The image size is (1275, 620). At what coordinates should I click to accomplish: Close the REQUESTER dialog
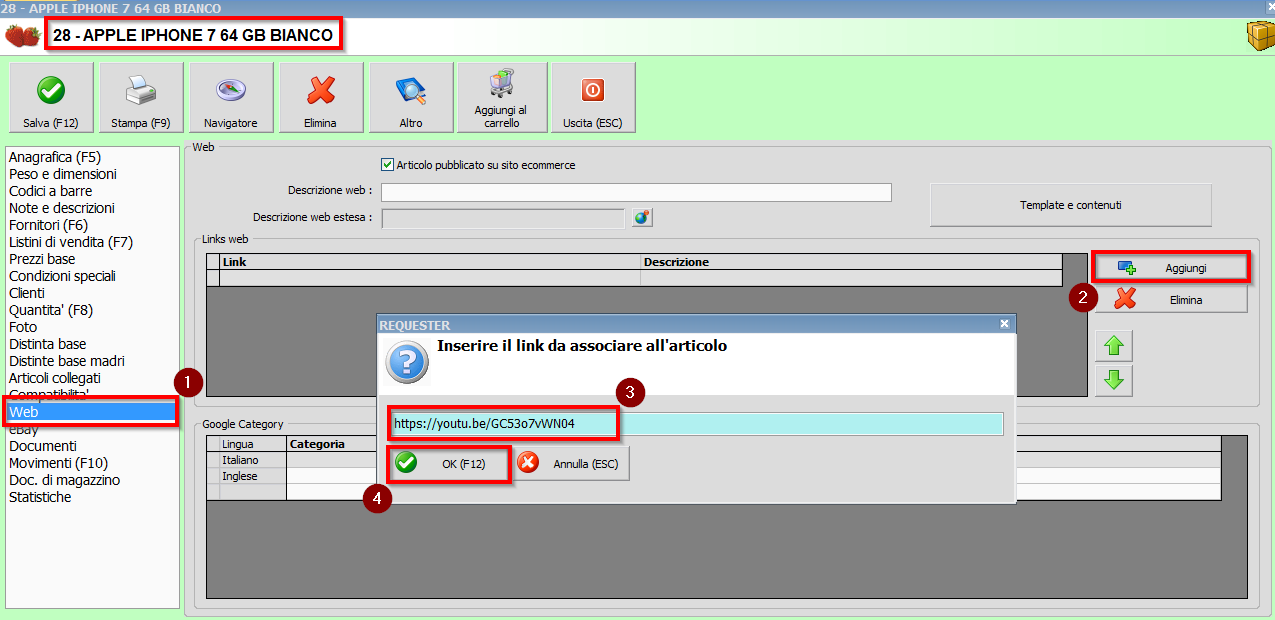click(x=1005, y=324)
